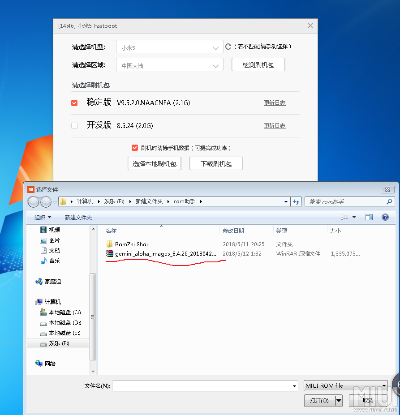
Task: Click the sidebar scrollbar down arrow
Action: [x=93, y=371]
